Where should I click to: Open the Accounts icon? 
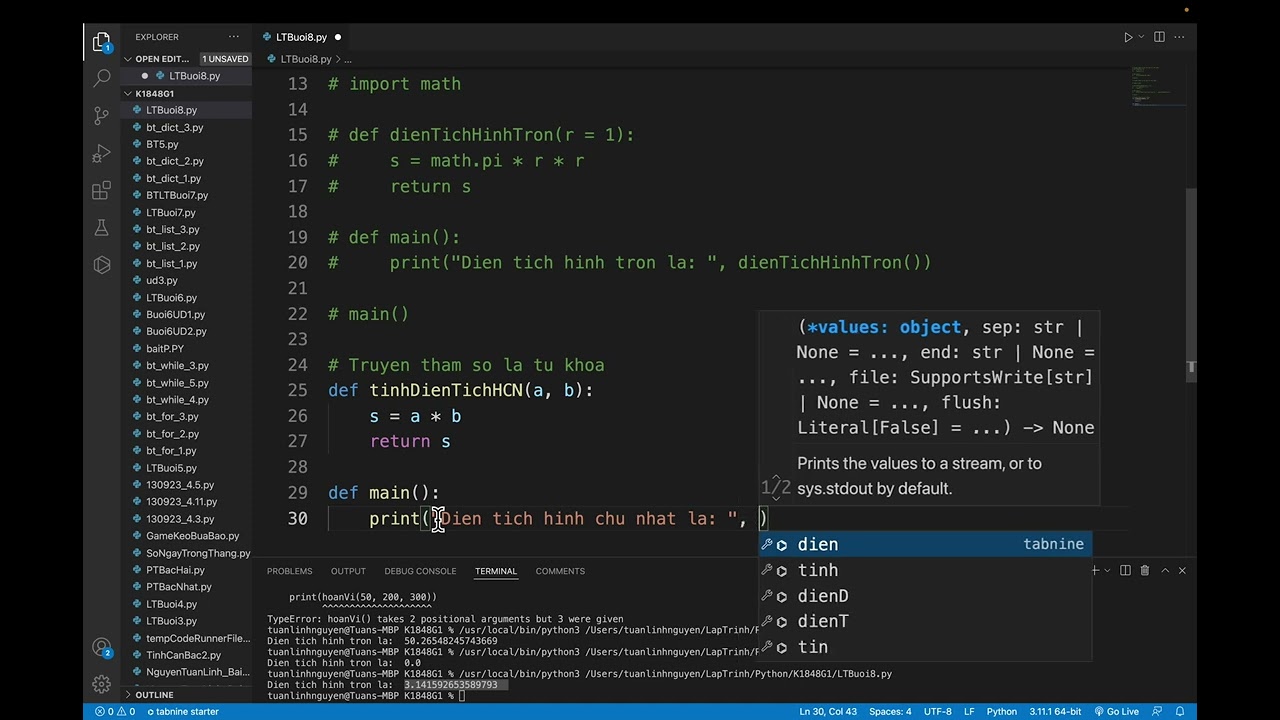(x=101, y=647)
